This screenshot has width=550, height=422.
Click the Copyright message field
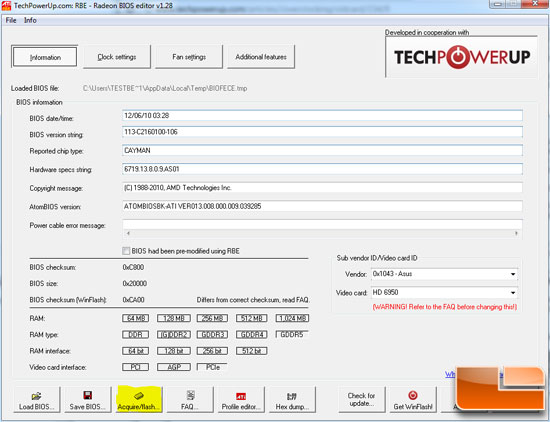coord(322,188)
